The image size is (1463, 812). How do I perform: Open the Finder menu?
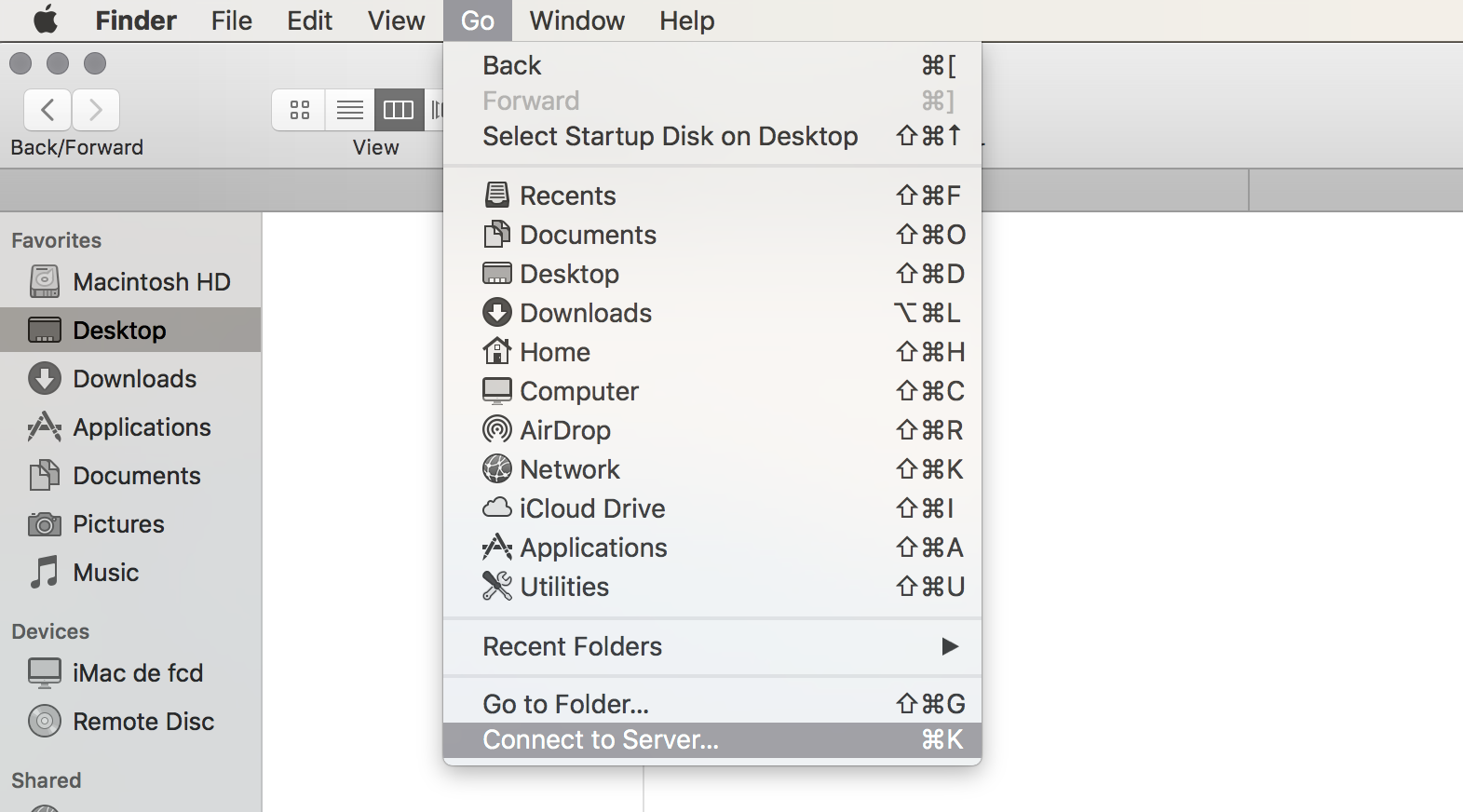pyautogui.click(x=136, y=20)
